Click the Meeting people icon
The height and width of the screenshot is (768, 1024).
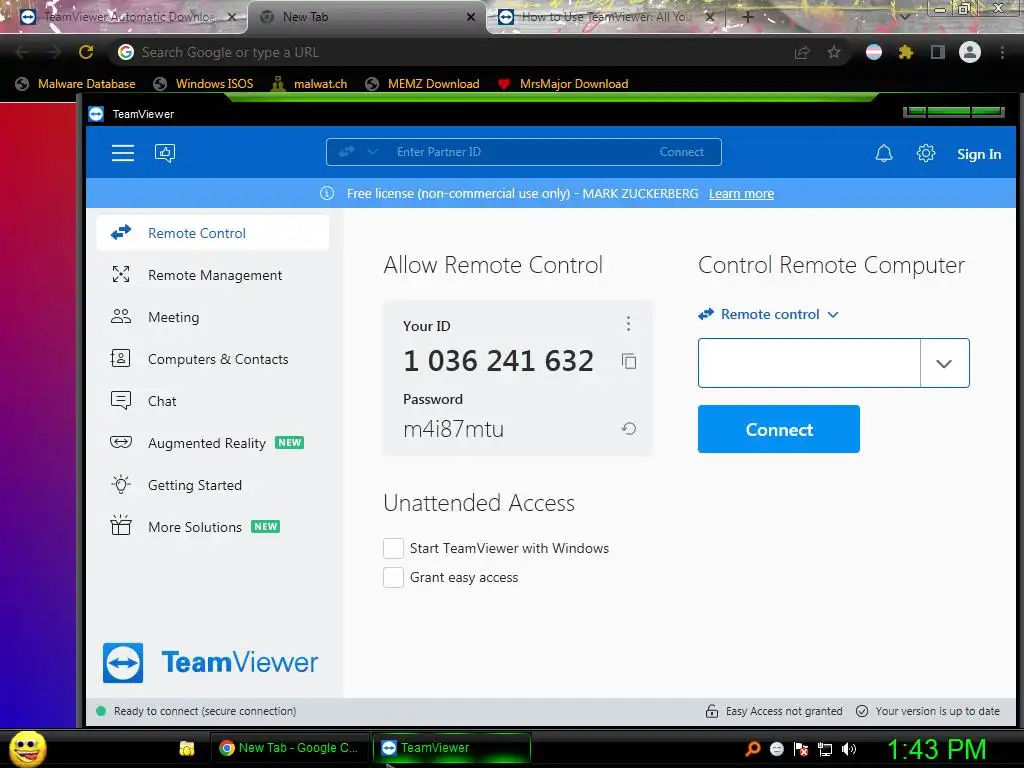[x=121, y=317]
